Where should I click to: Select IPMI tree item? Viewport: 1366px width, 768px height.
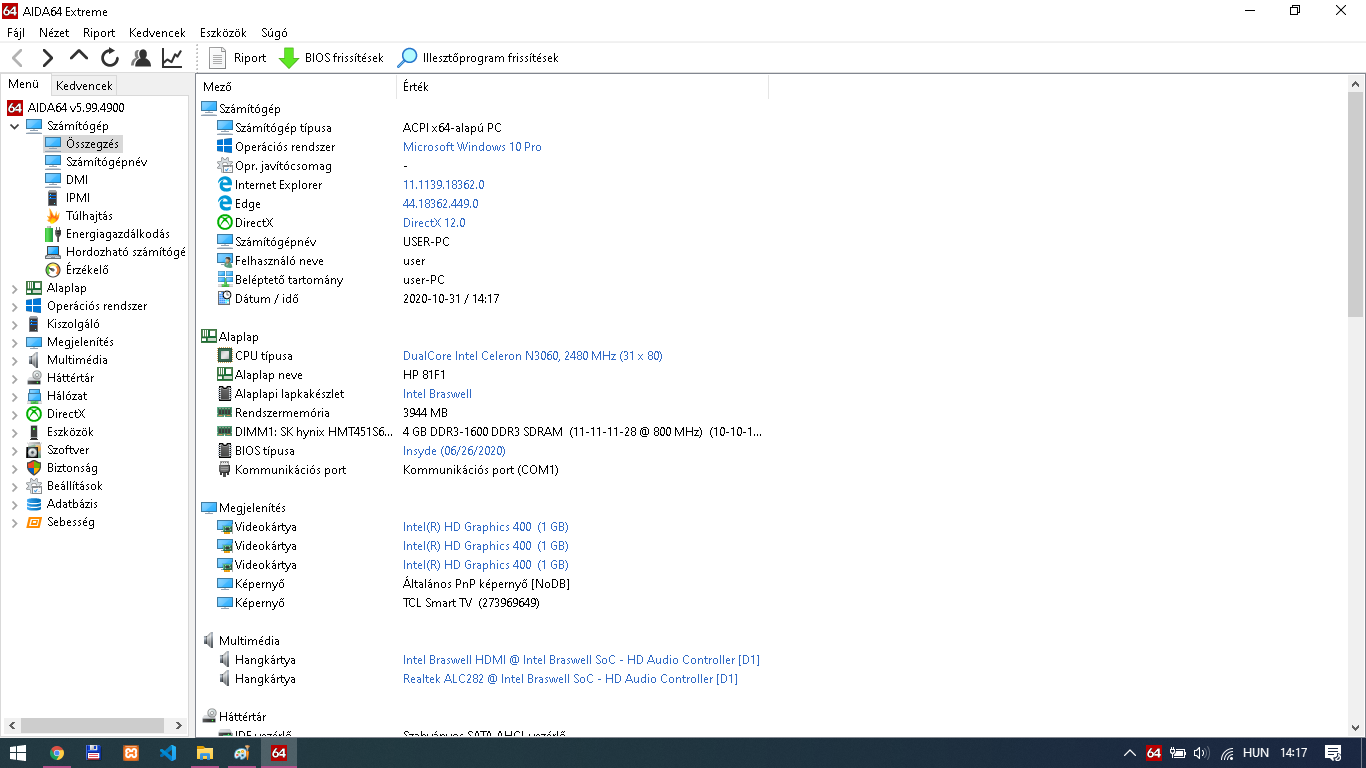(x=78, y=198)
